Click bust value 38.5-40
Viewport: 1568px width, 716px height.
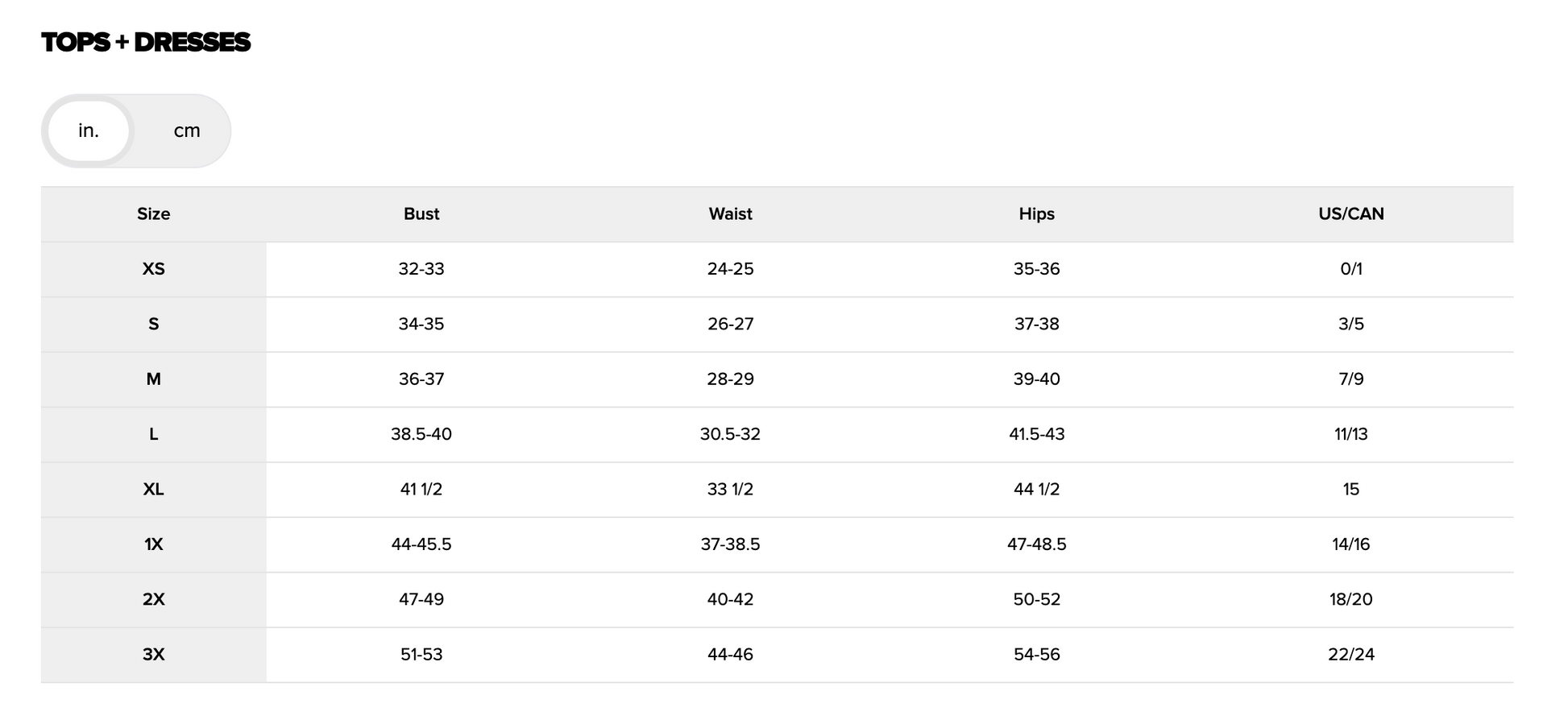pyautogui.click(x=421, y=434)
